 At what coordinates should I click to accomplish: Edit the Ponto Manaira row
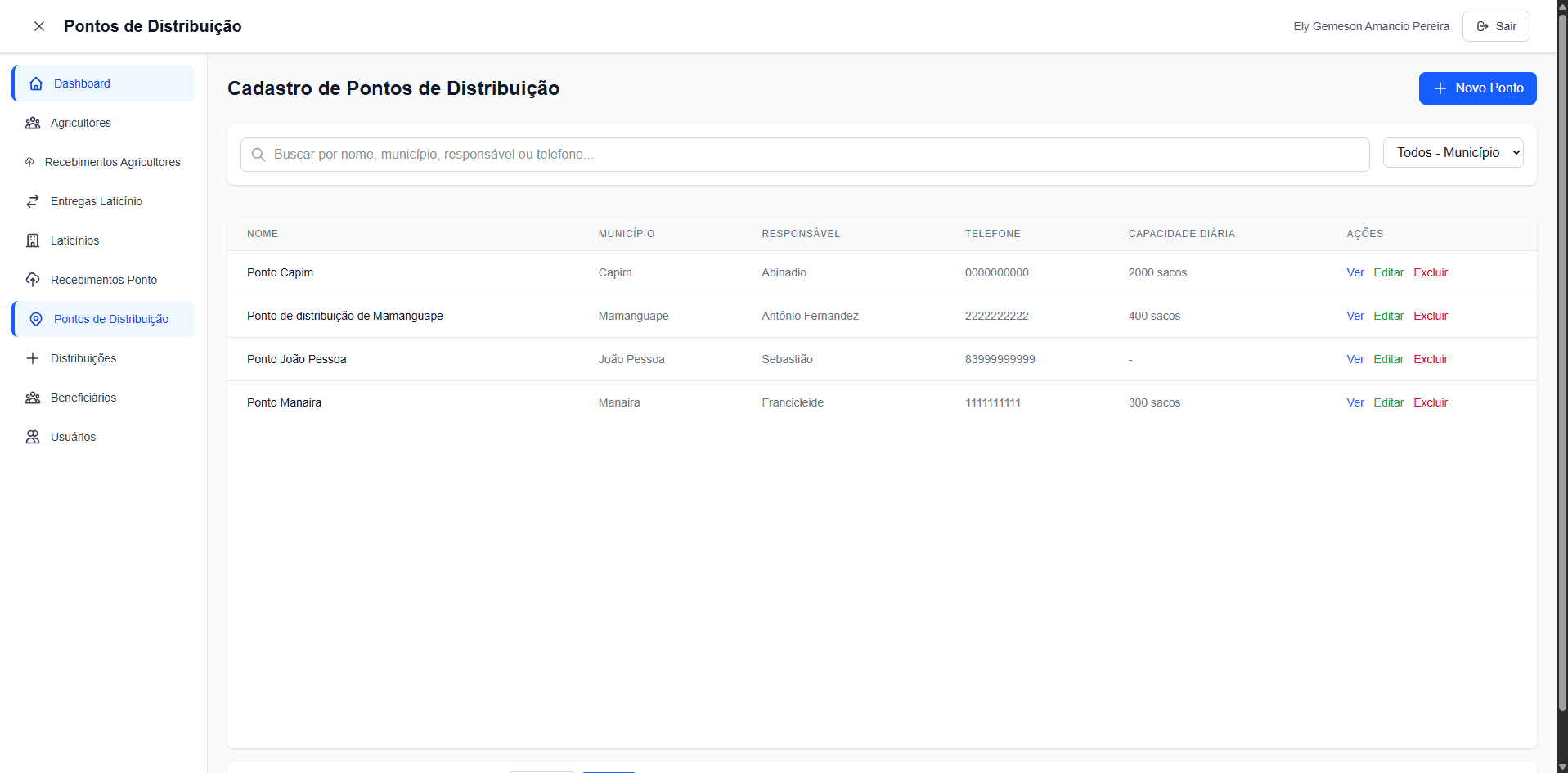point(1388,402)
